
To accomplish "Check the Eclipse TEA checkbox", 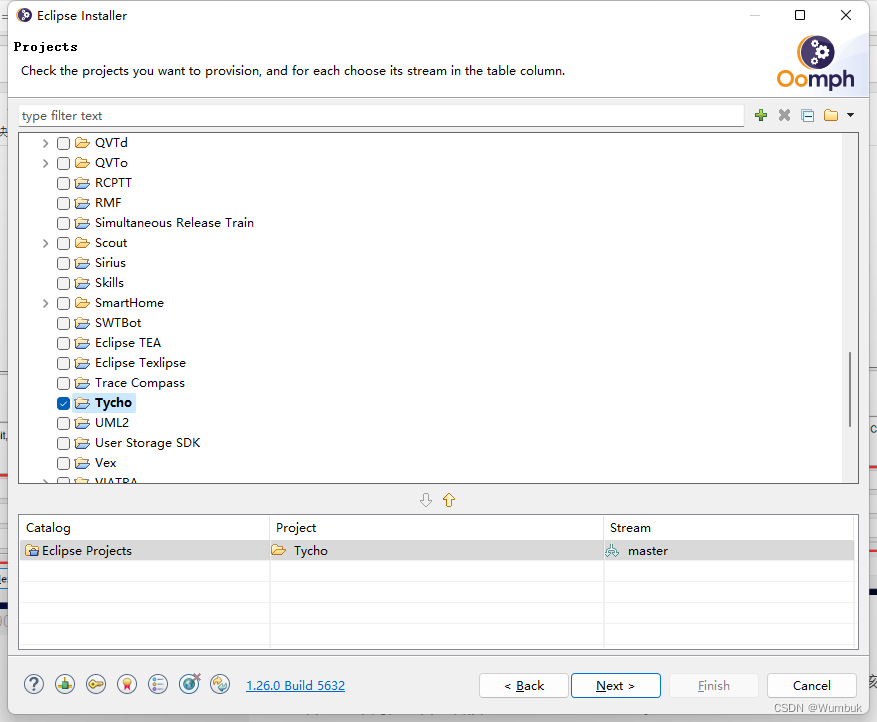I will coord(63,343).
